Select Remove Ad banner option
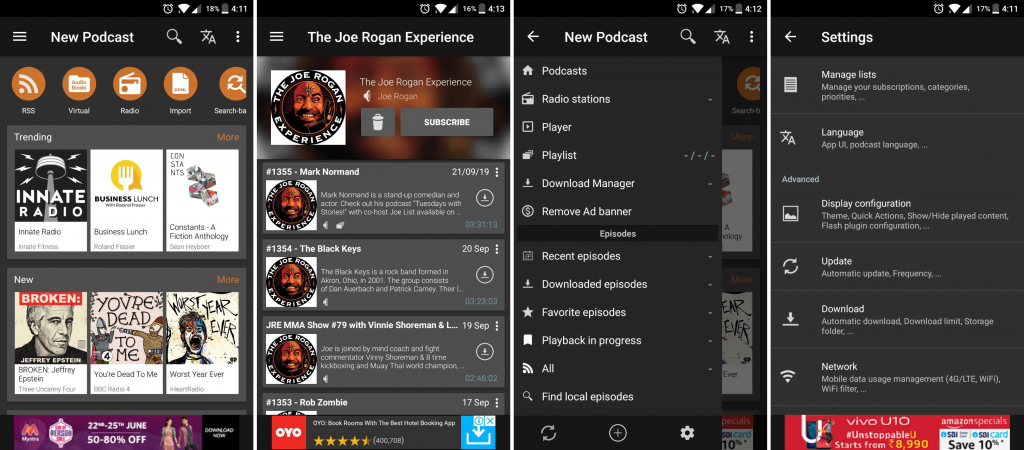 tap(618, 211)
